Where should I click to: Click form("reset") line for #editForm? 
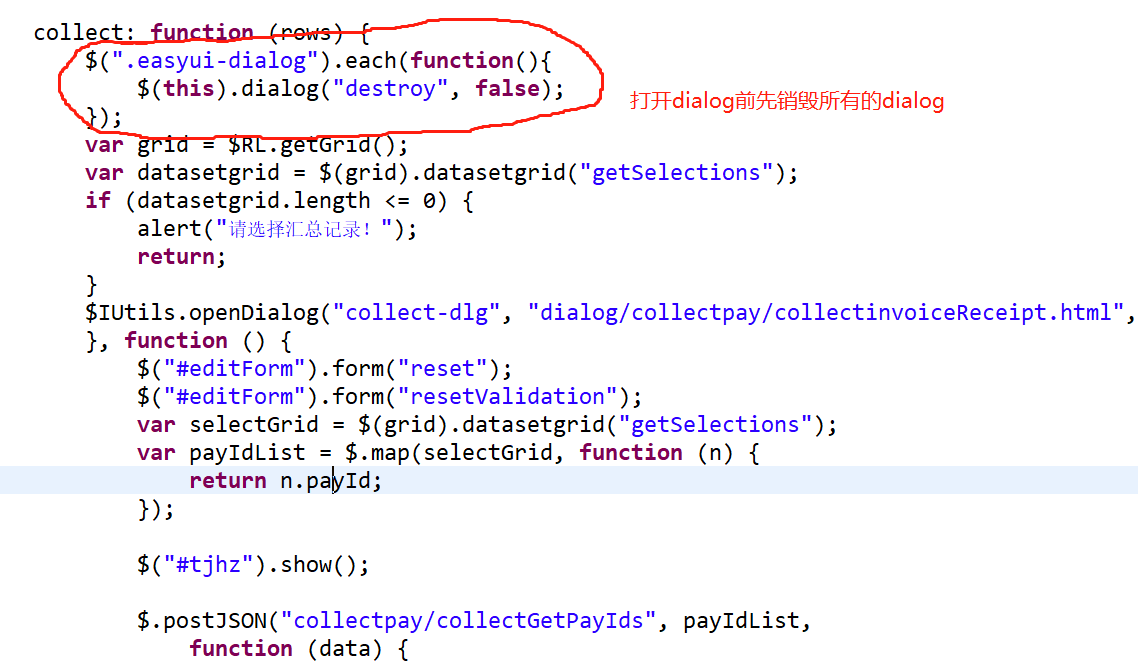[x=324, y=369]
